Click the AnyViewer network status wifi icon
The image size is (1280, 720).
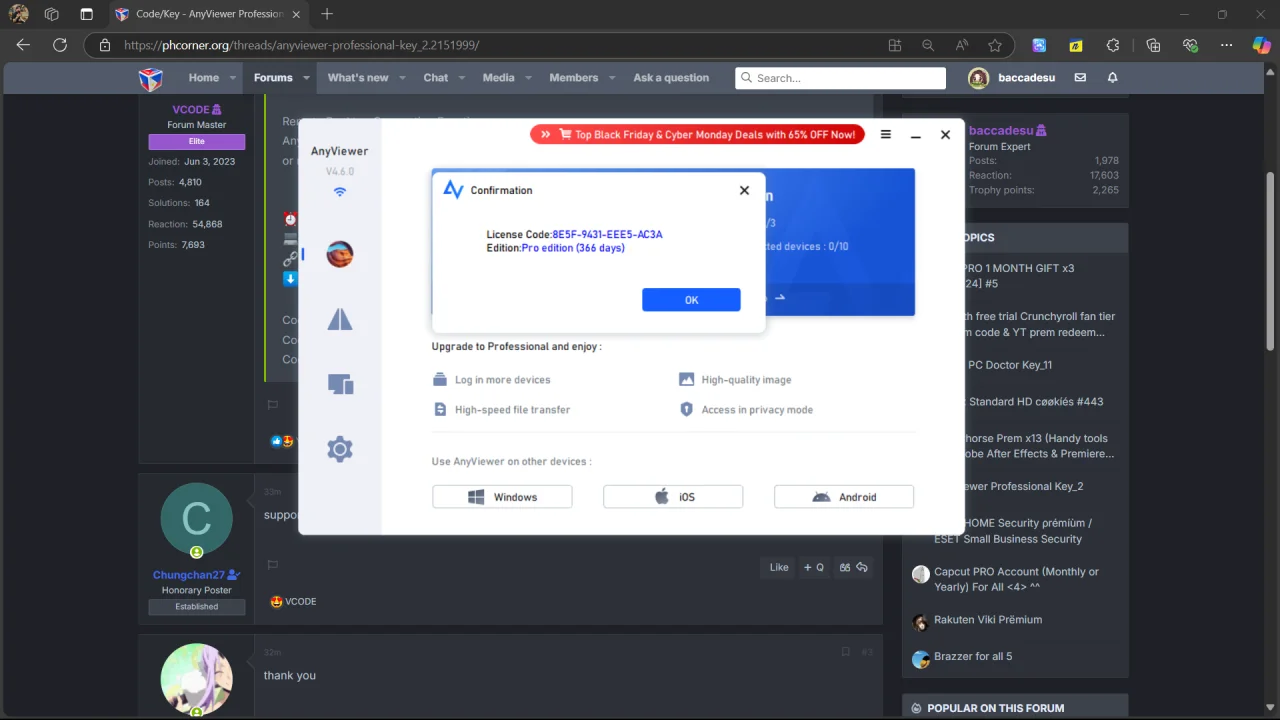tap(340, 192)
